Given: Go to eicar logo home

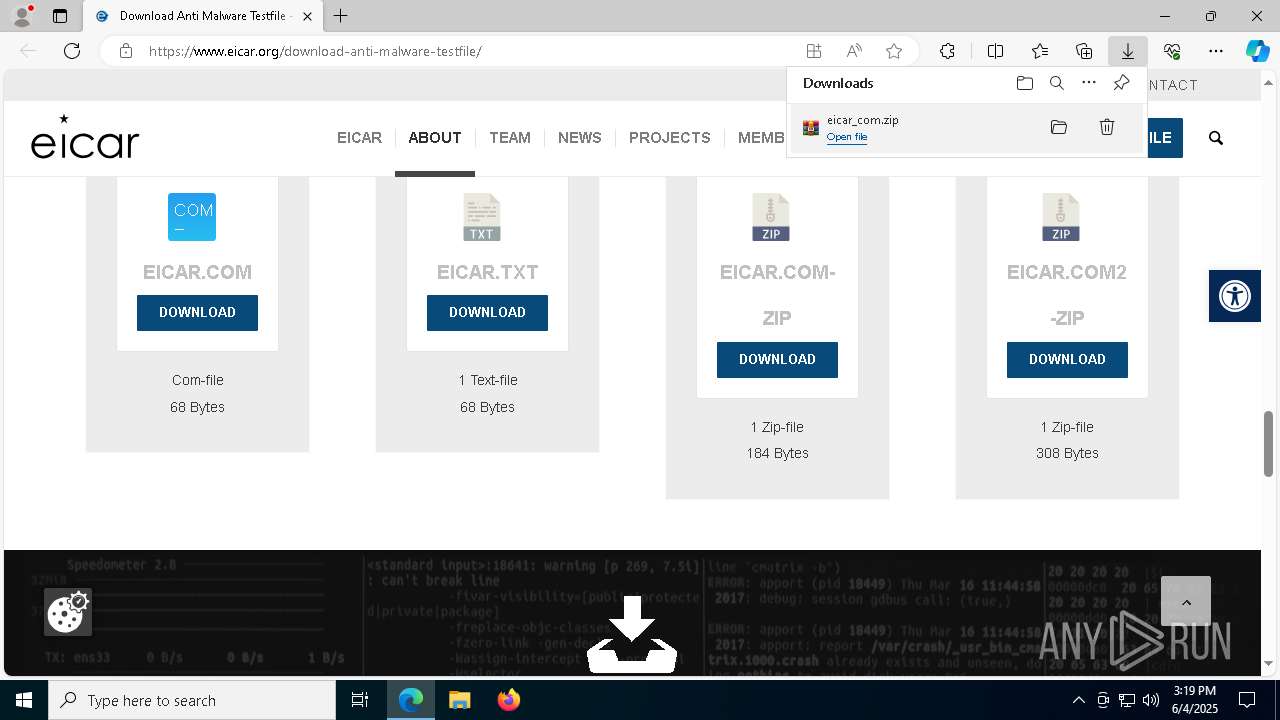Looking at the screenshot, I should 85,137.
